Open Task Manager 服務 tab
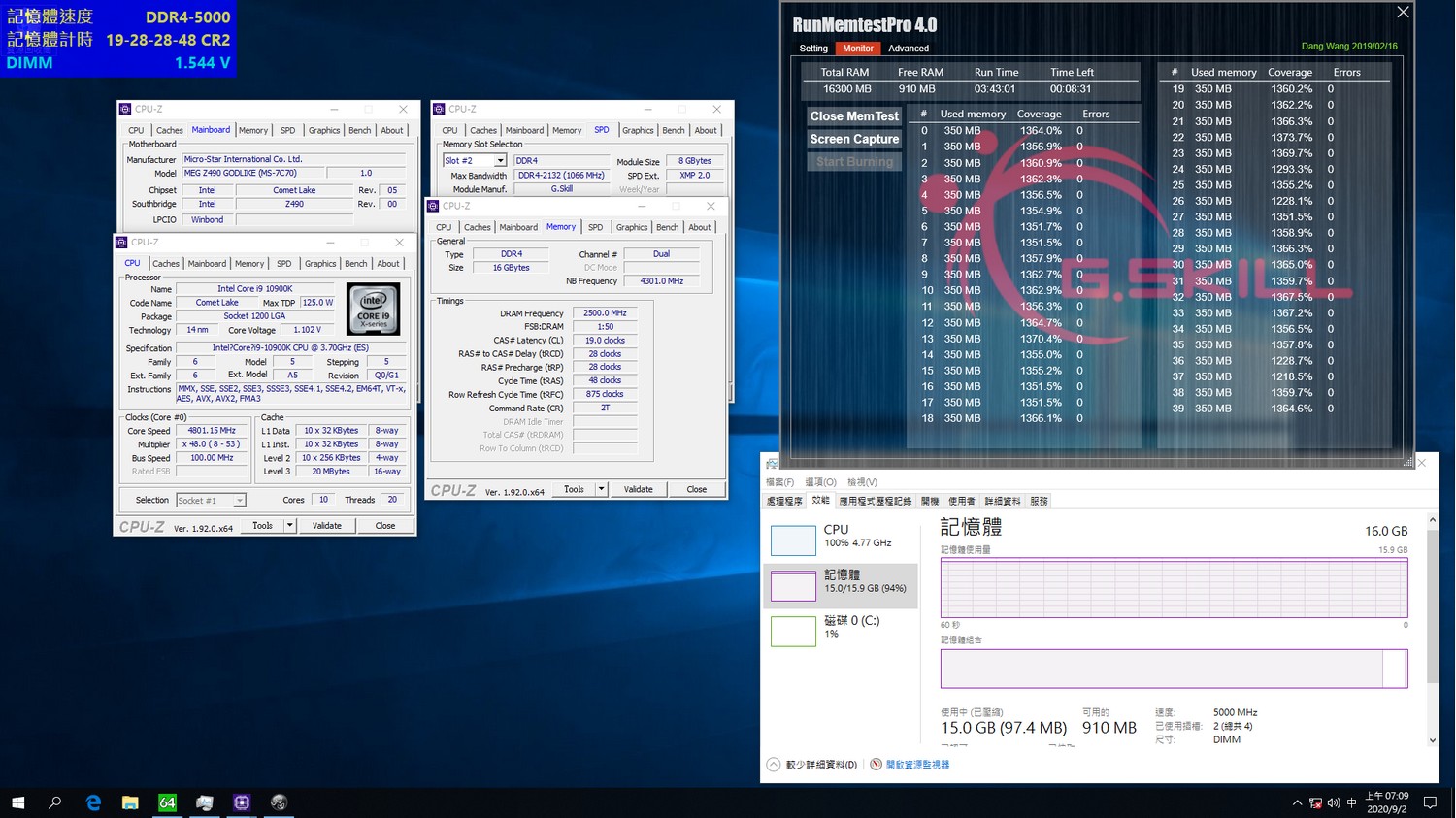 (x=1039, y=502)
